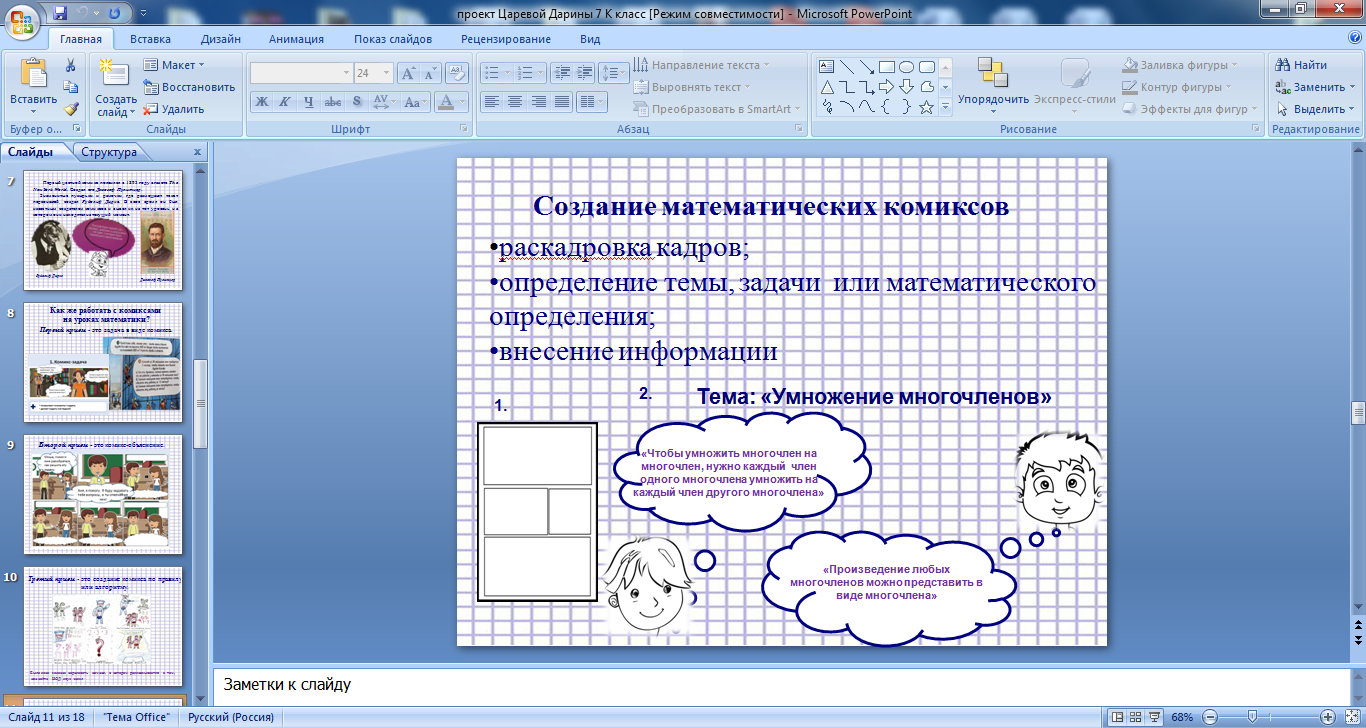Open PowerPoint help question mark
The width and height of the screenshot is (1366, 728).
pyautogui.click(x=1355, y=38)
